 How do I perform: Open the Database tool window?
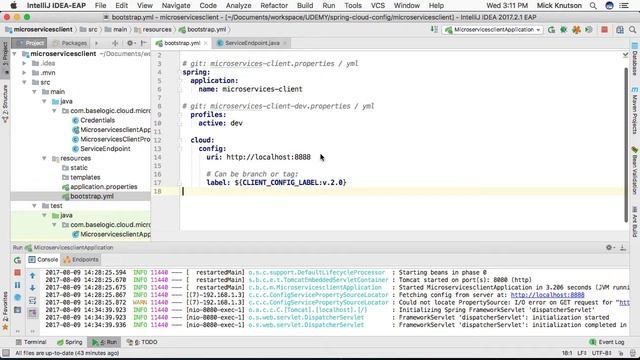(x=635, y=59)
